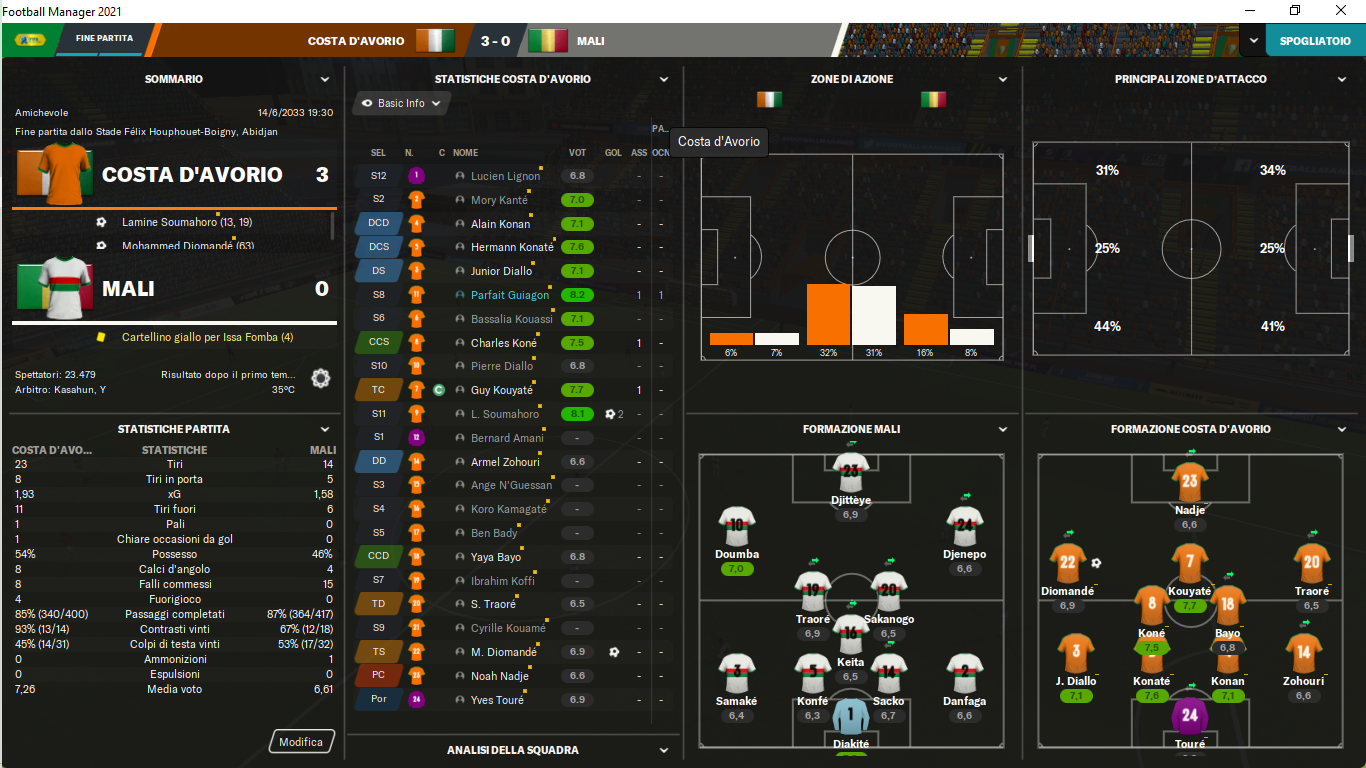Image resolution: width=1366 pixels, height=768 pixels.
Task: Click the captain badge beside Guy Kouyaté
Action: pos(439,390)
